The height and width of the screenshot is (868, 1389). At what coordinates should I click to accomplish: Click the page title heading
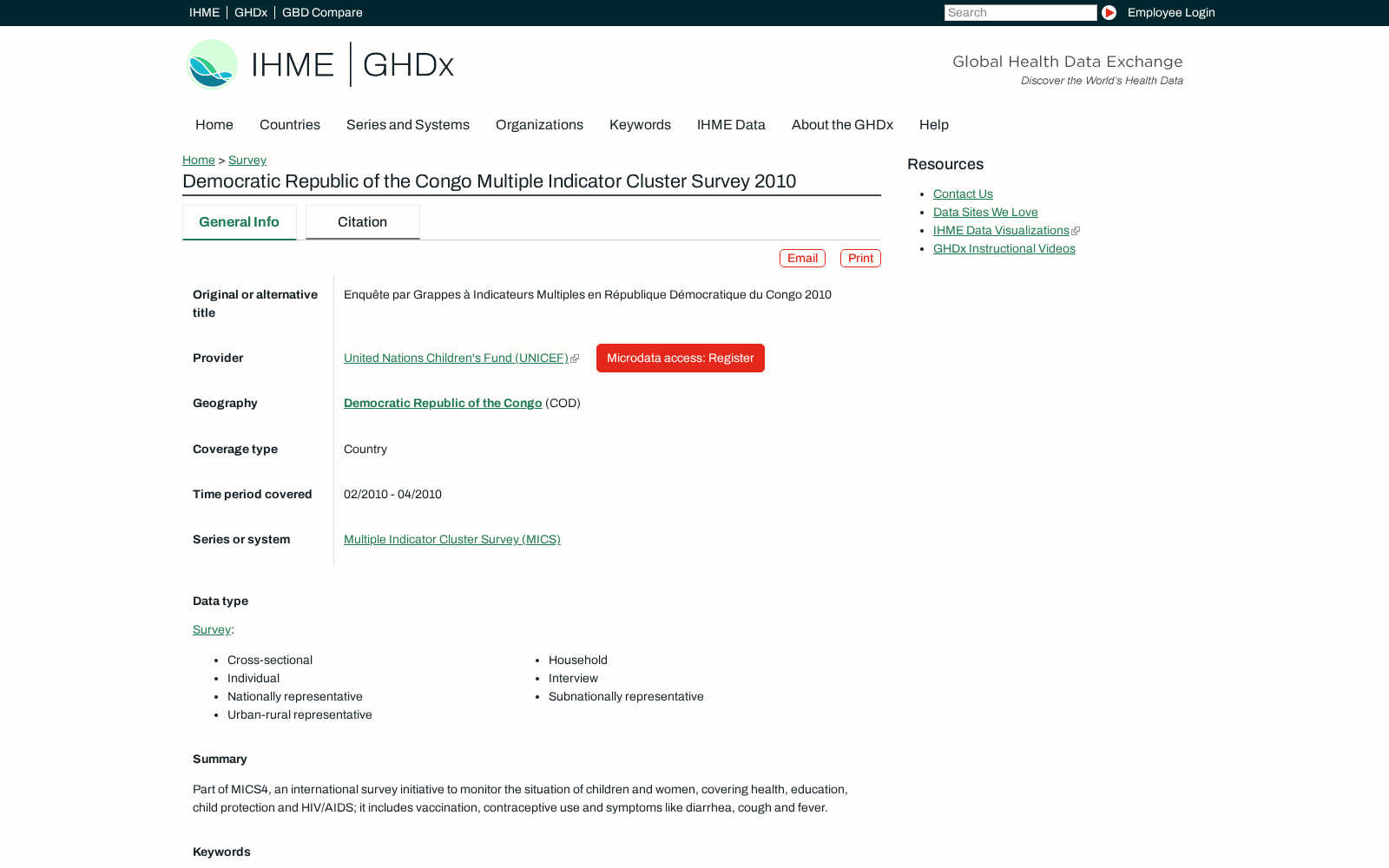[489, 181]
